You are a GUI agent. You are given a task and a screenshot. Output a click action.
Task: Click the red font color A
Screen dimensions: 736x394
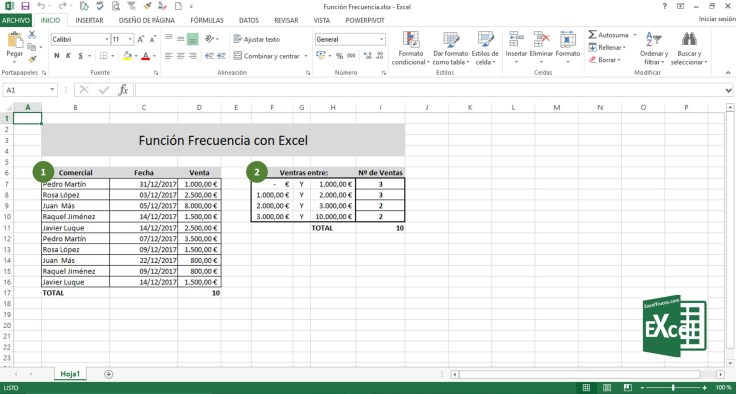(145, 56)
